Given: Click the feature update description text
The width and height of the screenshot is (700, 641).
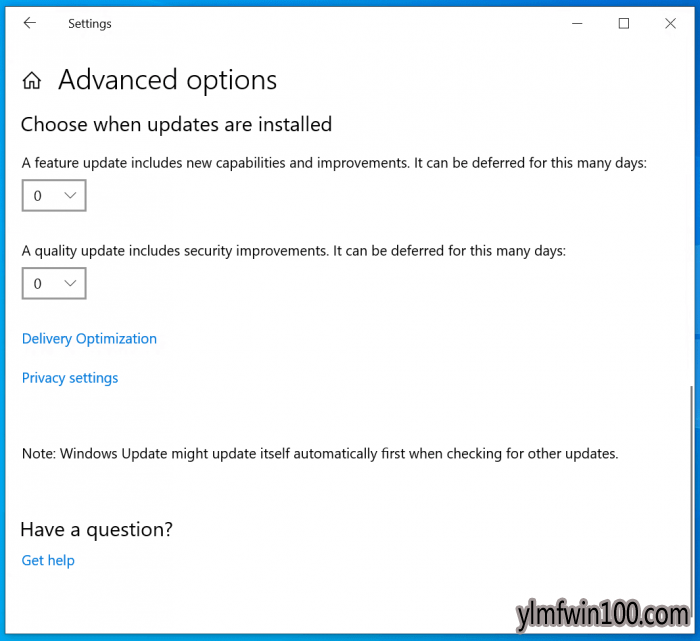Looking at the screenshot, I should pos(334,163).
